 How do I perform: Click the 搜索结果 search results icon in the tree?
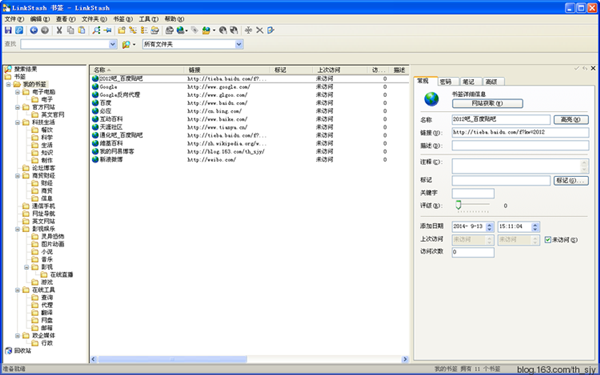(x=8, y=69)
